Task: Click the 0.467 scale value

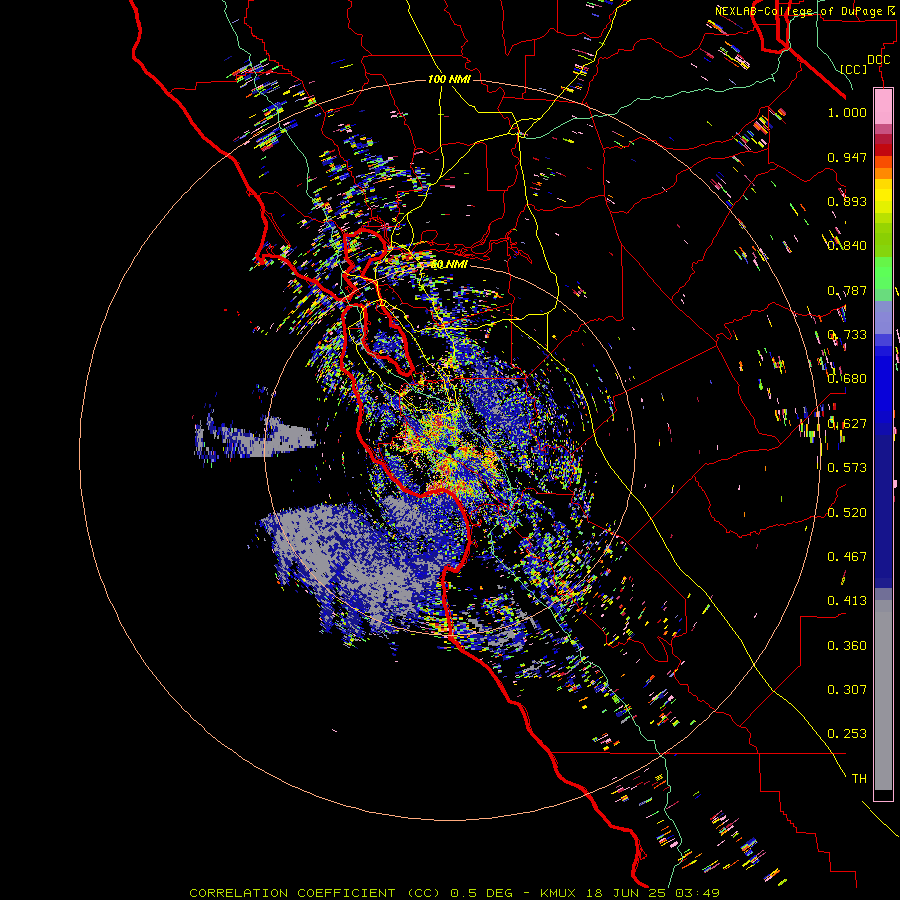Action: coord(847,557)
